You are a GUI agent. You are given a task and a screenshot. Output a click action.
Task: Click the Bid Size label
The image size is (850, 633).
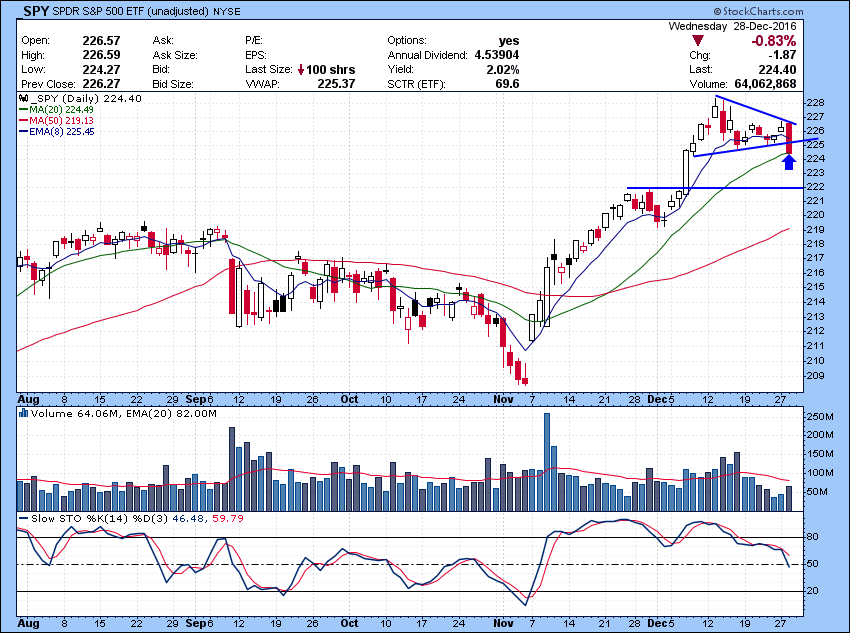pos(173,85)
